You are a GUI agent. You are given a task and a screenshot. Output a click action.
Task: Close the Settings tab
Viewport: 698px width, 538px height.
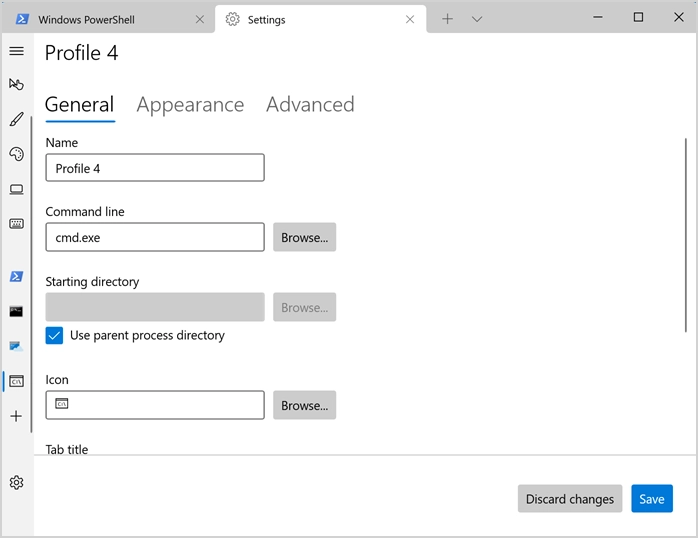tap(408, 19)
